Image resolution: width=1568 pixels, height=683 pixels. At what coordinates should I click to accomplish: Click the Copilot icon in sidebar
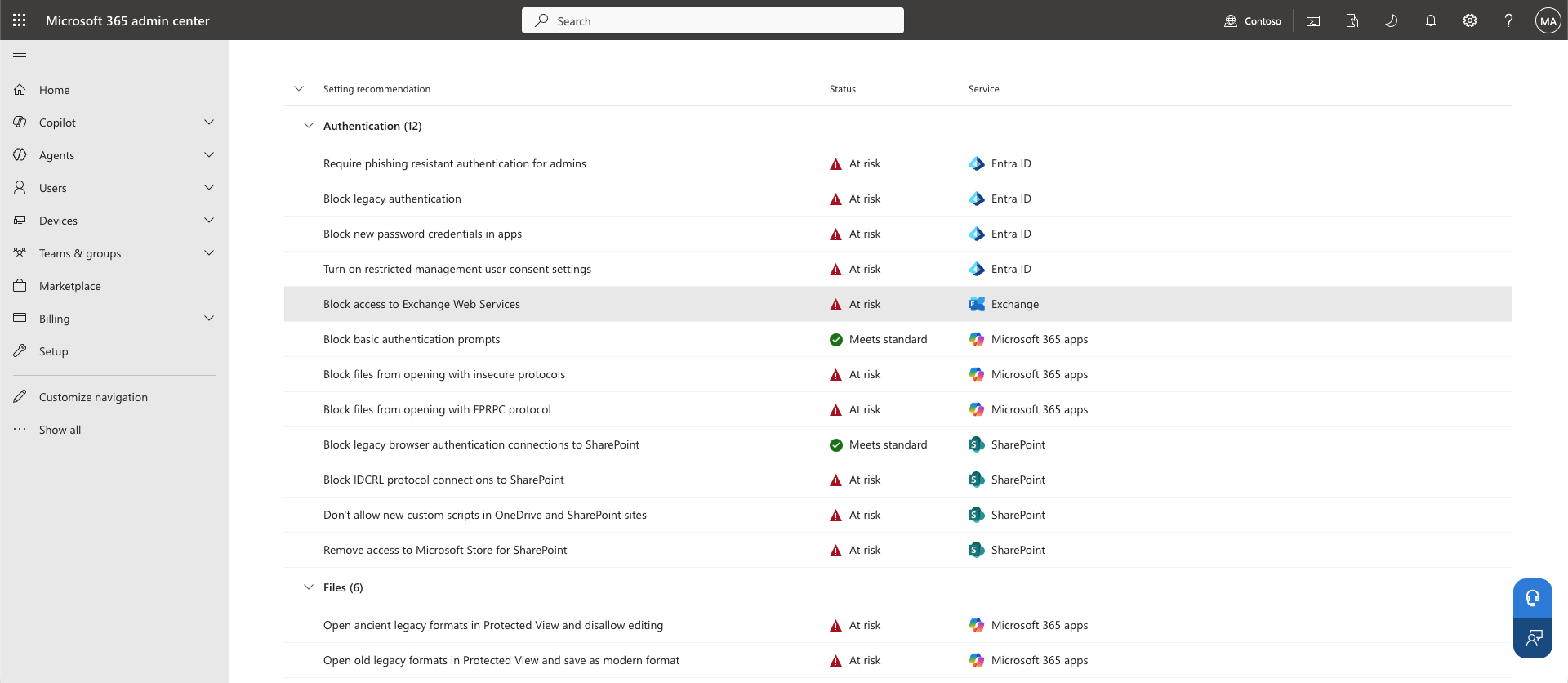20,122
